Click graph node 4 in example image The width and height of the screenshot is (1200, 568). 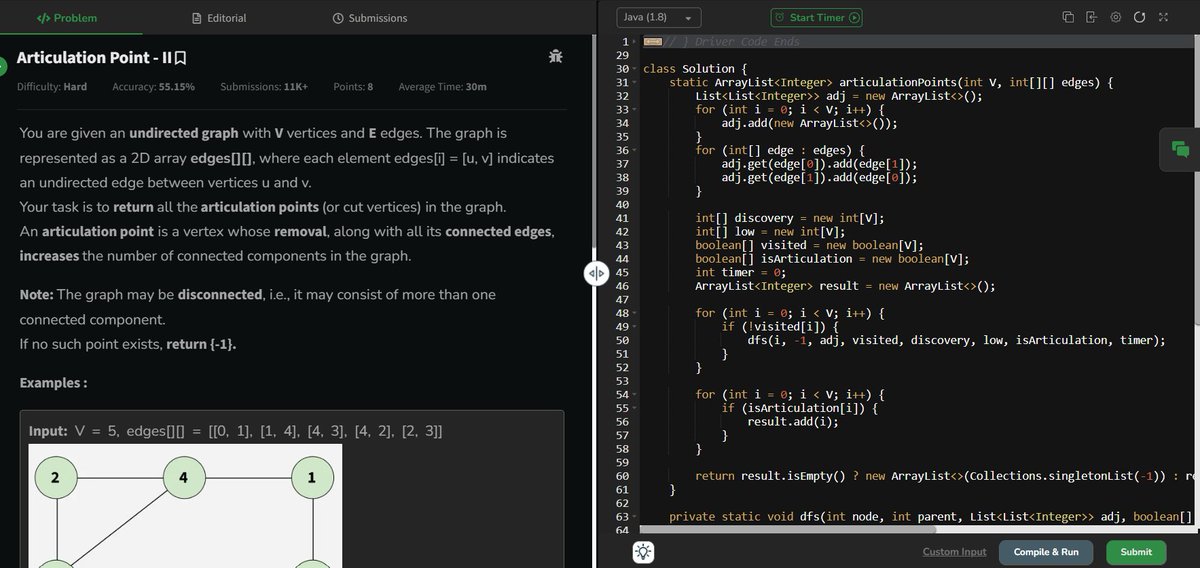point(184,478)
